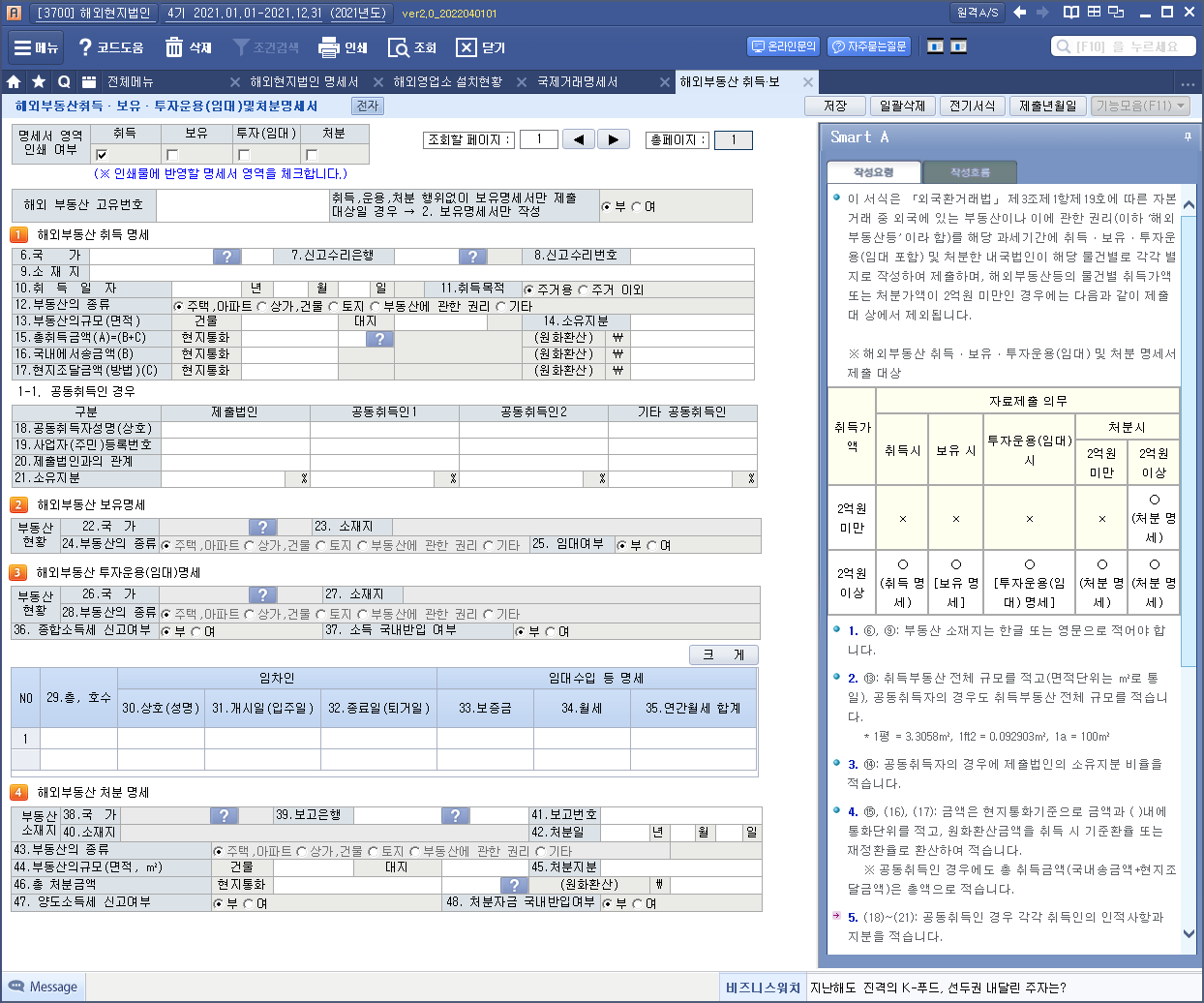Switch to 작성흐름 tab
Screen dimensions: 1204x1003
coord(969,172)
